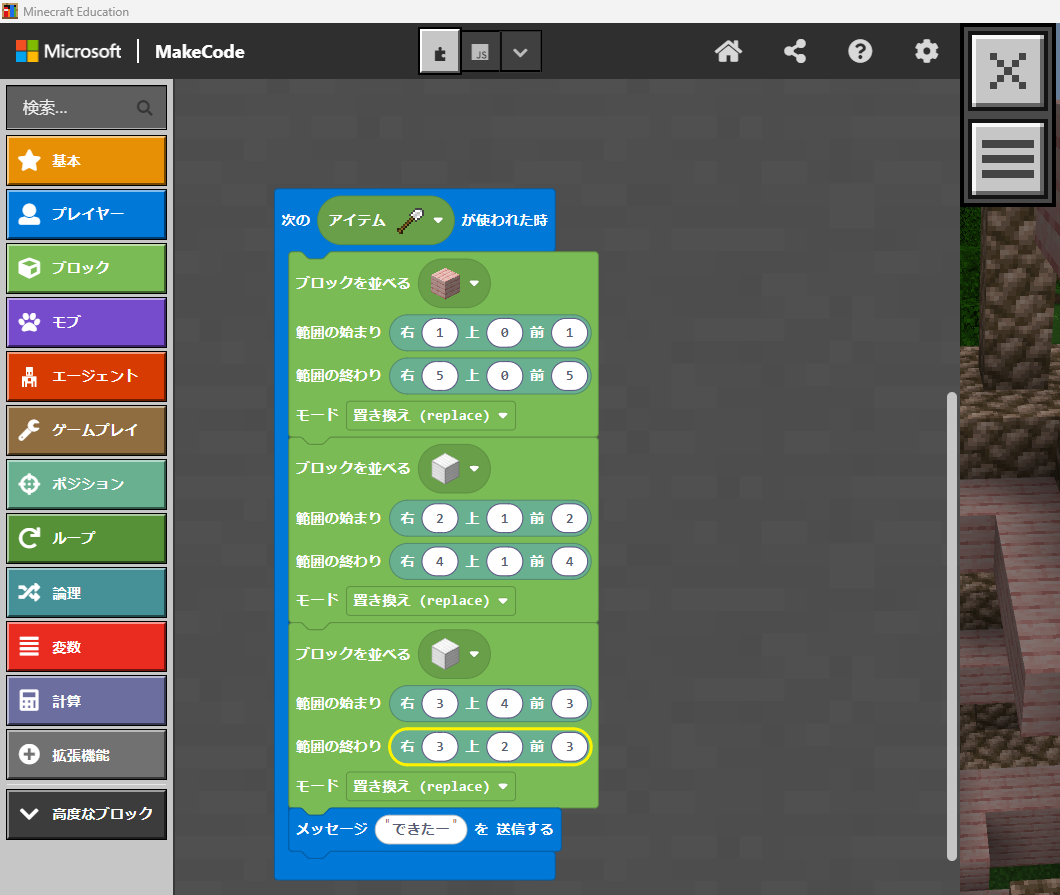Image resolution: width=1060 pixels, height=895 pixels.
Task: Focus the 検索 search field
Action: (87, 107)
